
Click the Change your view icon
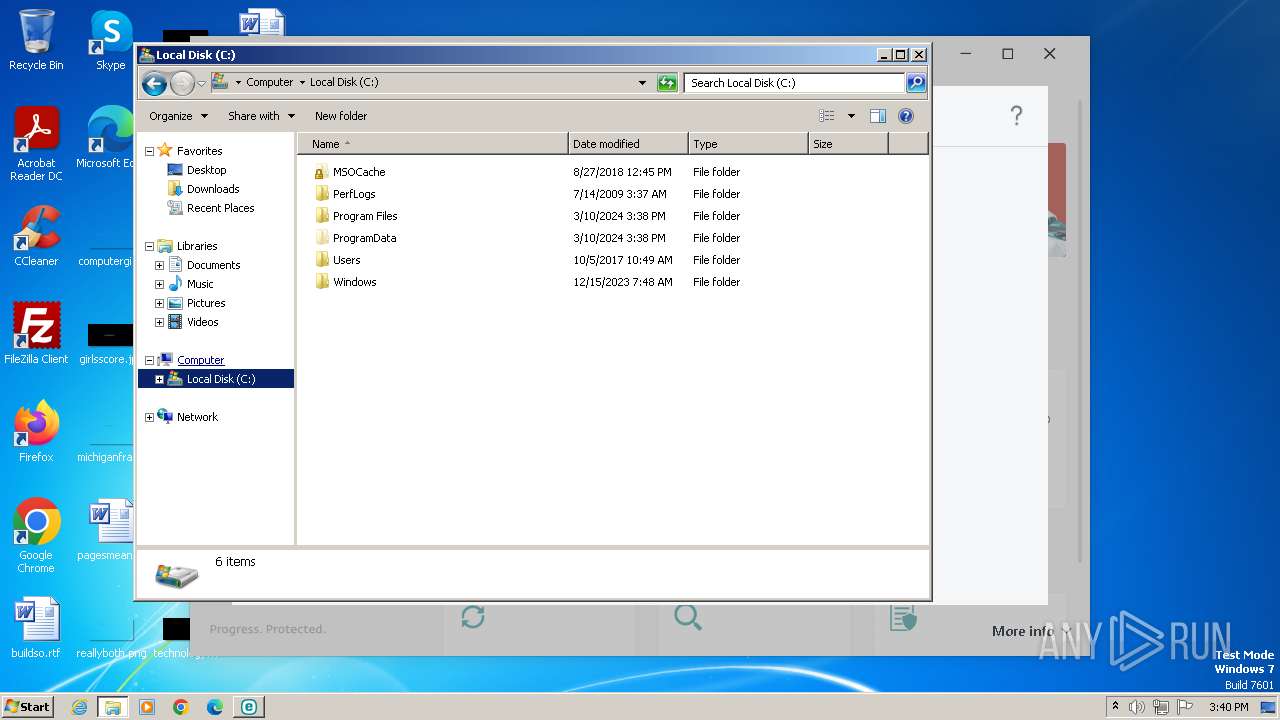tap(827, 116)
